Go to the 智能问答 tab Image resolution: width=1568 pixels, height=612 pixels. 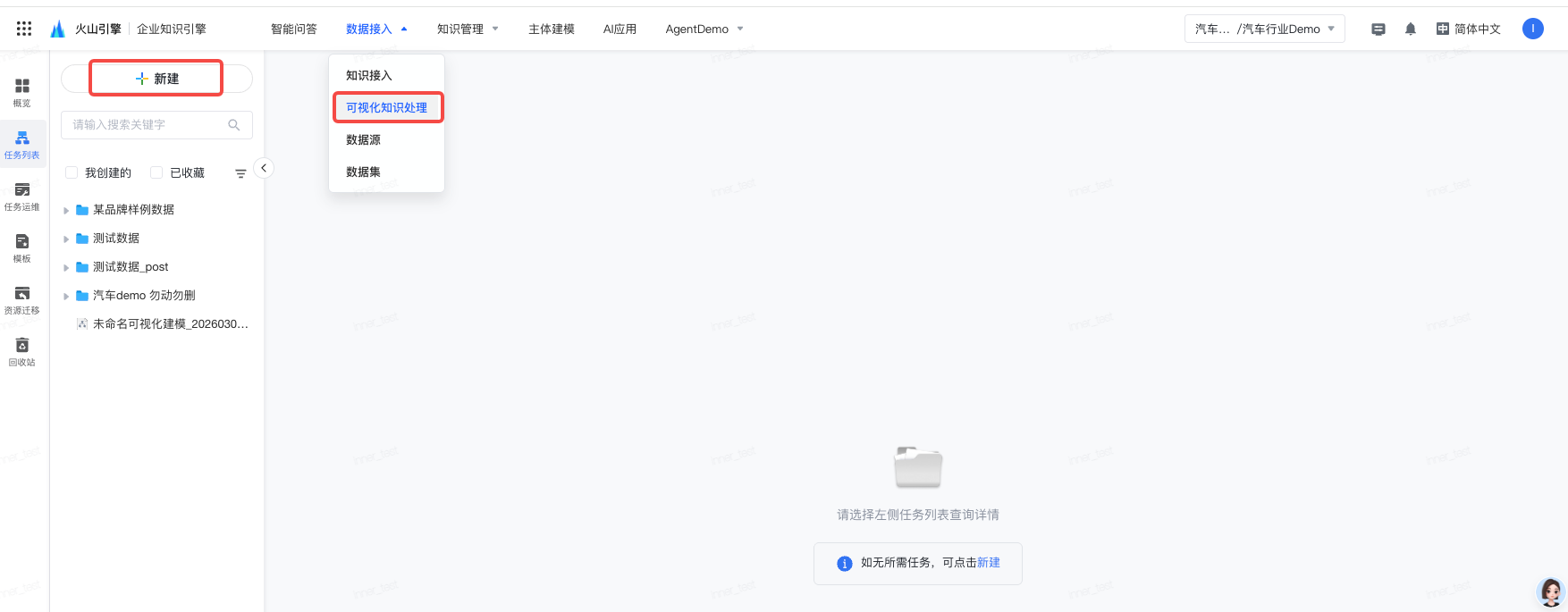[294, 29]
